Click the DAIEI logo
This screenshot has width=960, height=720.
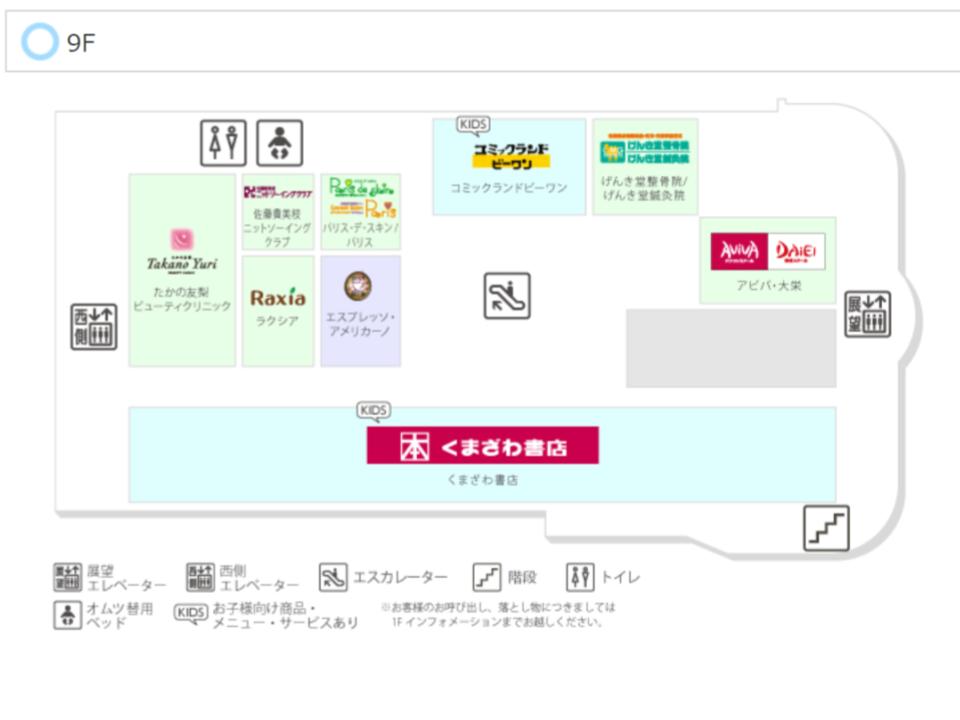coord(796,251)
